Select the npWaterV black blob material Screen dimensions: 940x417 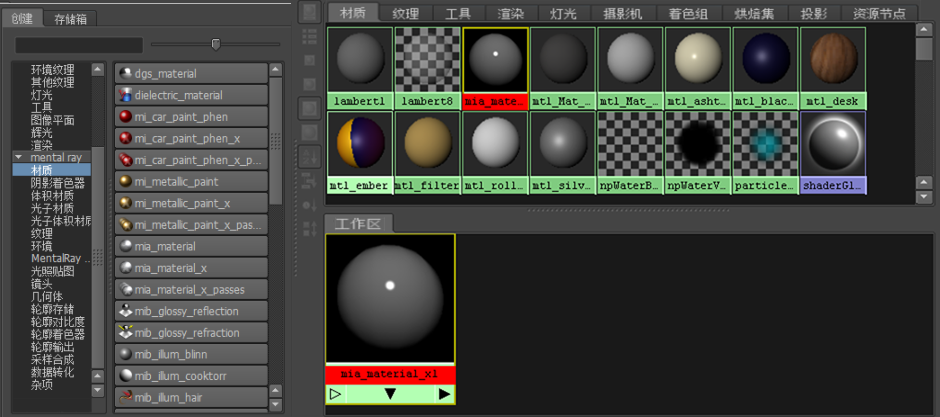click(x=698, y=152)
